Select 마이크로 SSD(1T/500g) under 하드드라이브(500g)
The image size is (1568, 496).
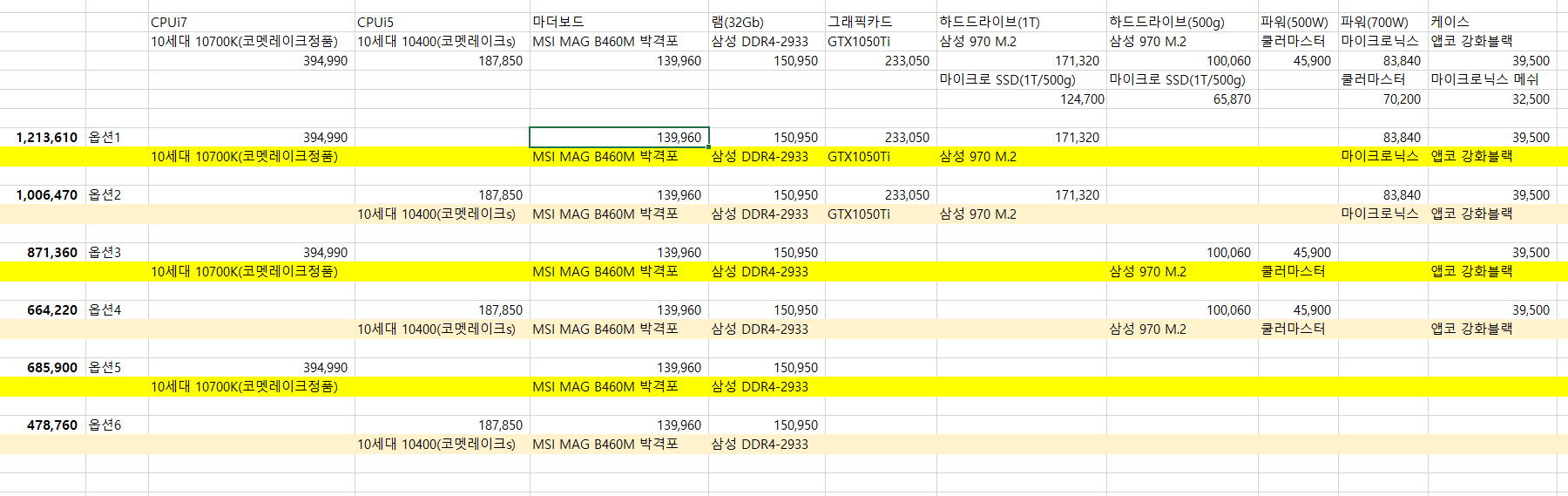pos(1182,79)
